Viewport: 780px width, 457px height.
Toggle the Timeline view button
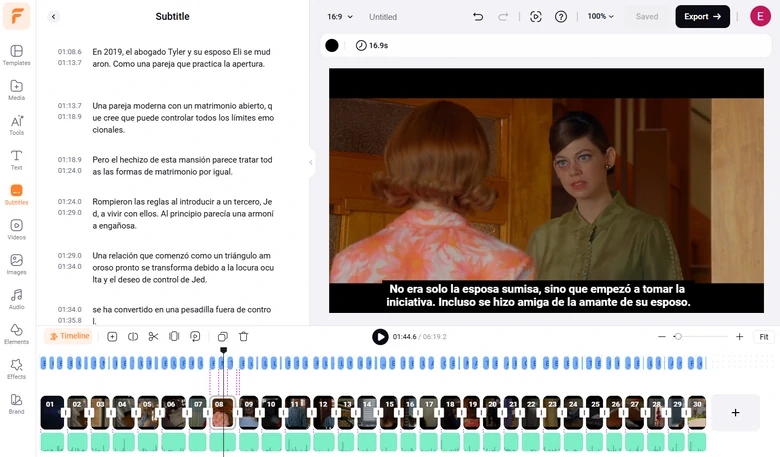coord(70,337)
